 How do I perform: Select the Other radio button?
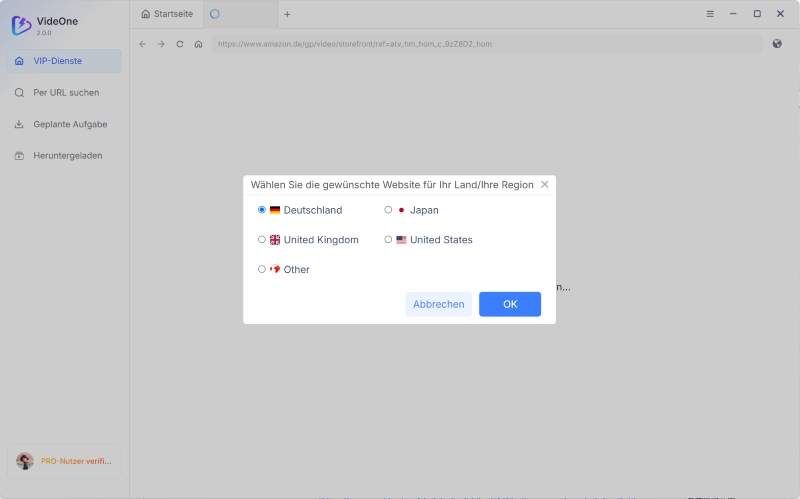point(262,269)
